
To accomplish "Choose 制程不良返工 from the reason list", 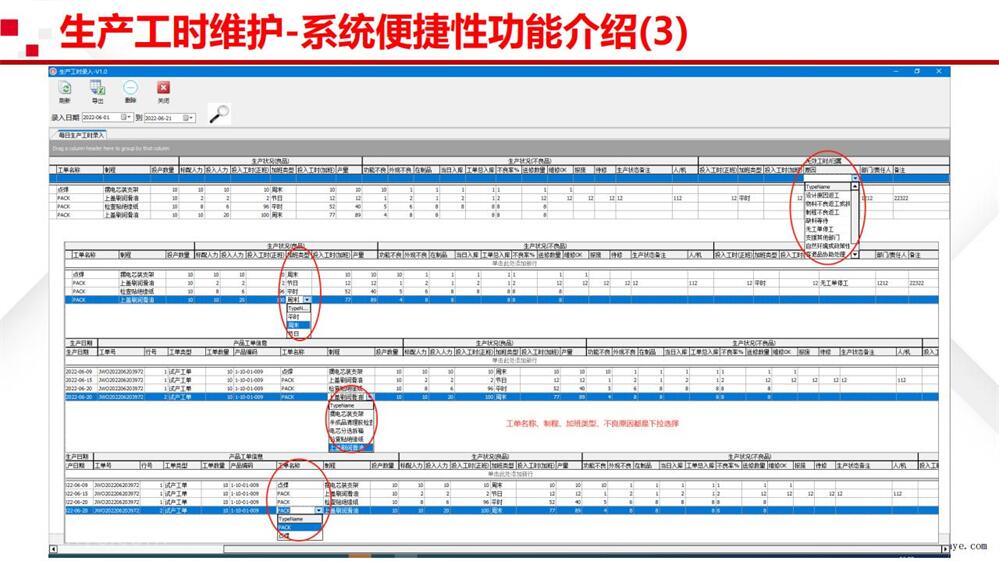I will click(x=827, y=212).
